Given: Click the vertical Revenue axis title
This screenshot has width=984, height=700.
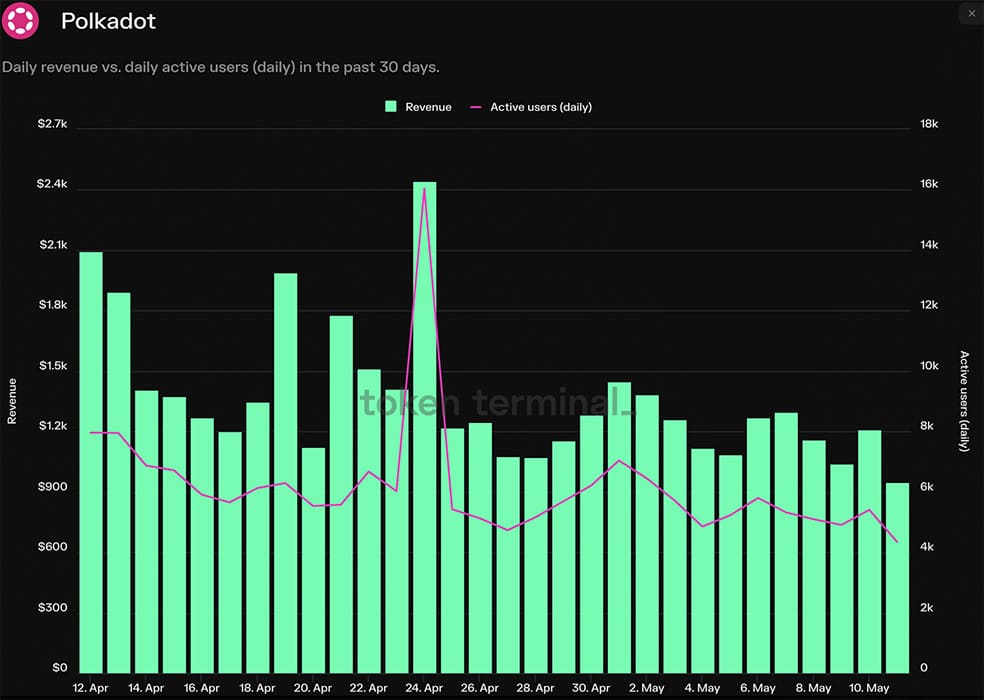Looking at the screenshot, I should pyautogui.click(x=12, y=401).
